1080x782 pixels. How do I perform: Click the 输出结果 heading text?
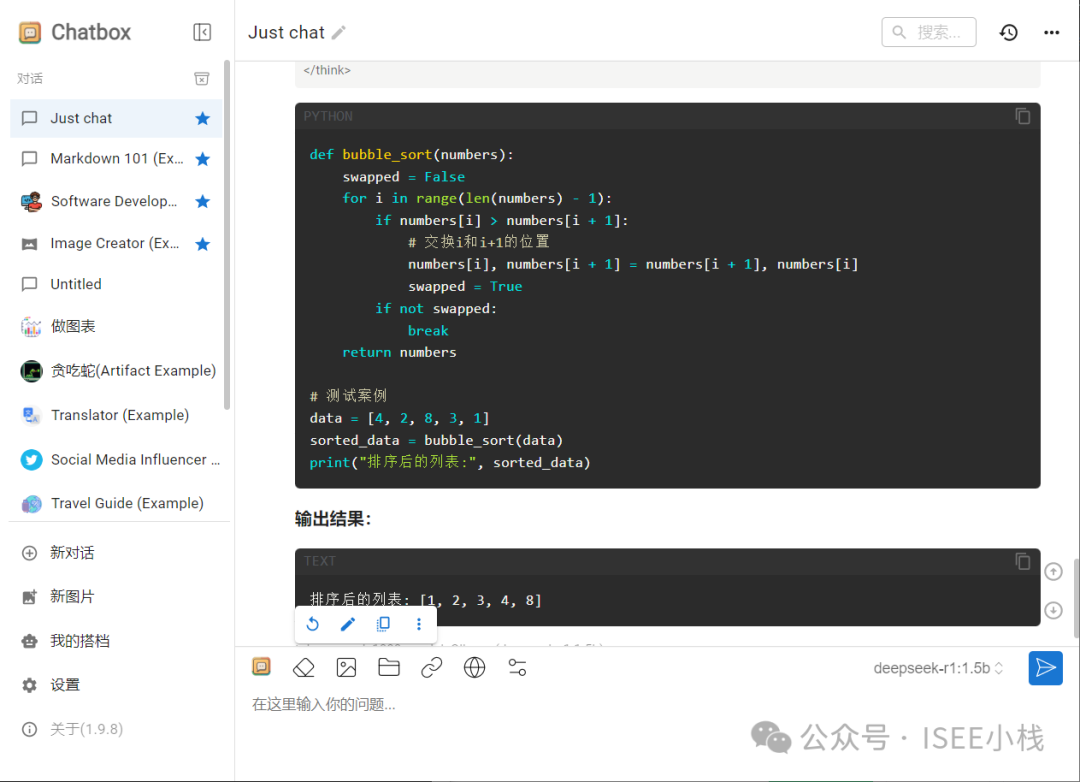[333, 519]
